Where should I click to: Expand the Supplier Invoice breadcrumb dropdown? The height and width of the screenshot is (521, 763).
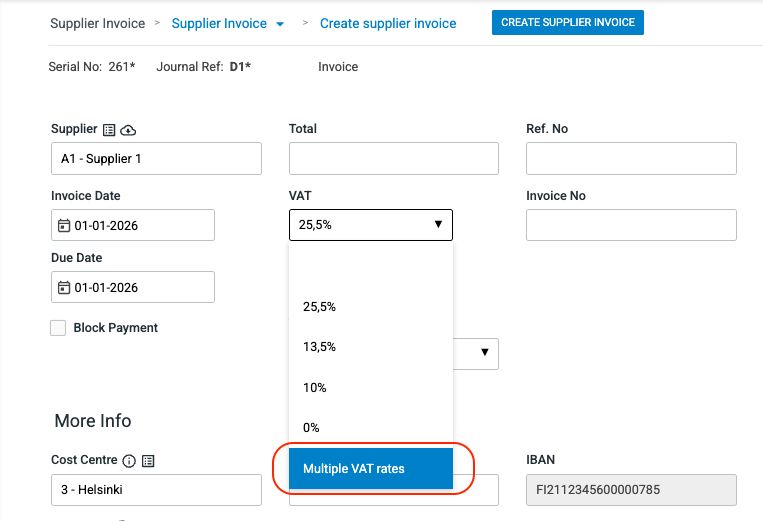[x=280, y=24]
